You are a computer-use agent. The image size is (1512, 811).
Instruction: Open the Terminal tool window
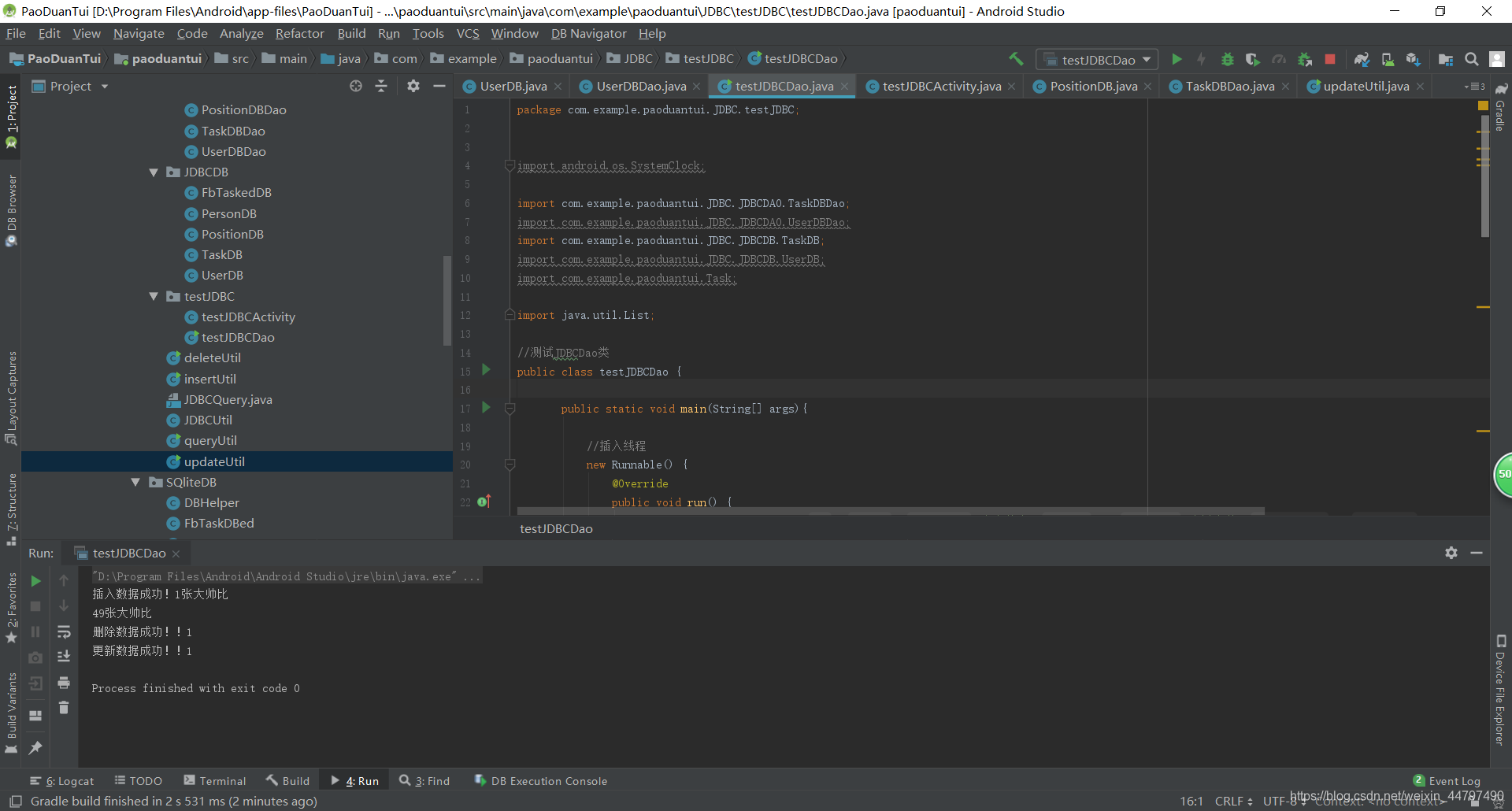pos(215,781)
